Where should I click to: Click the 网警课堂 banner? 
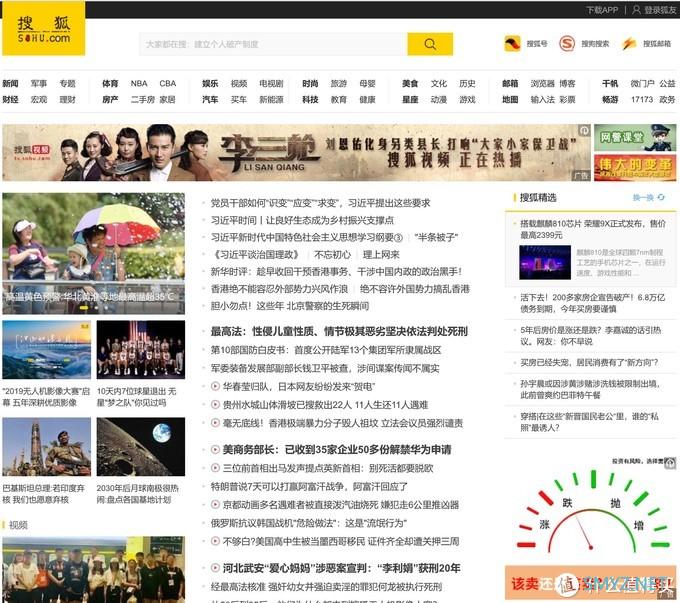point(635,138)
